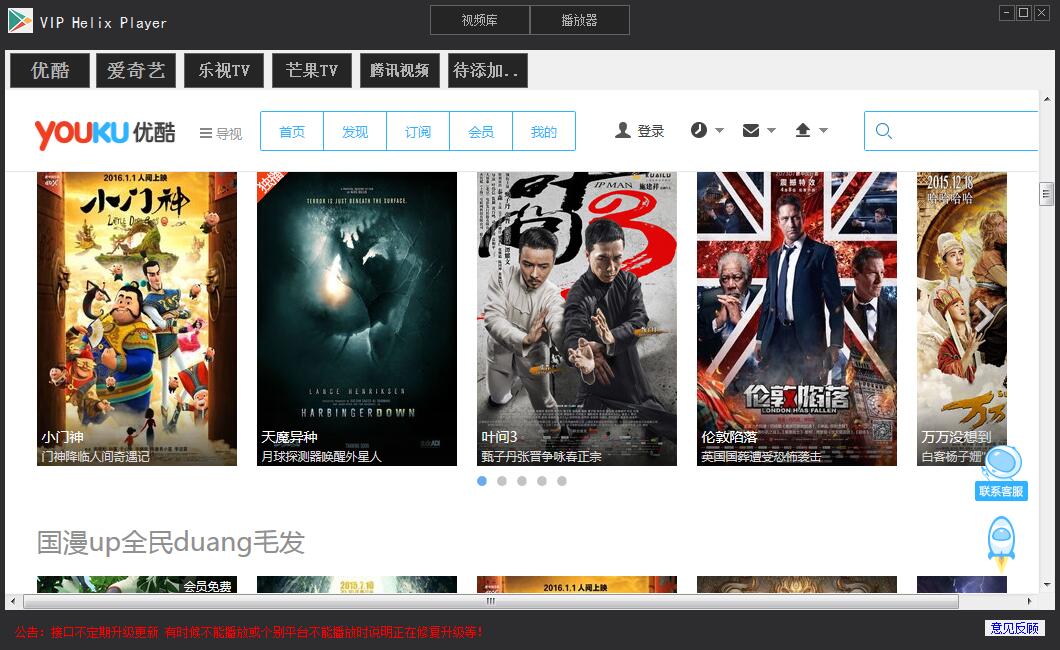This screenshot has height=650, width=1060.
Task: Click the horizontal scrollbar right arrow
Action: [x=1030, y=601]
